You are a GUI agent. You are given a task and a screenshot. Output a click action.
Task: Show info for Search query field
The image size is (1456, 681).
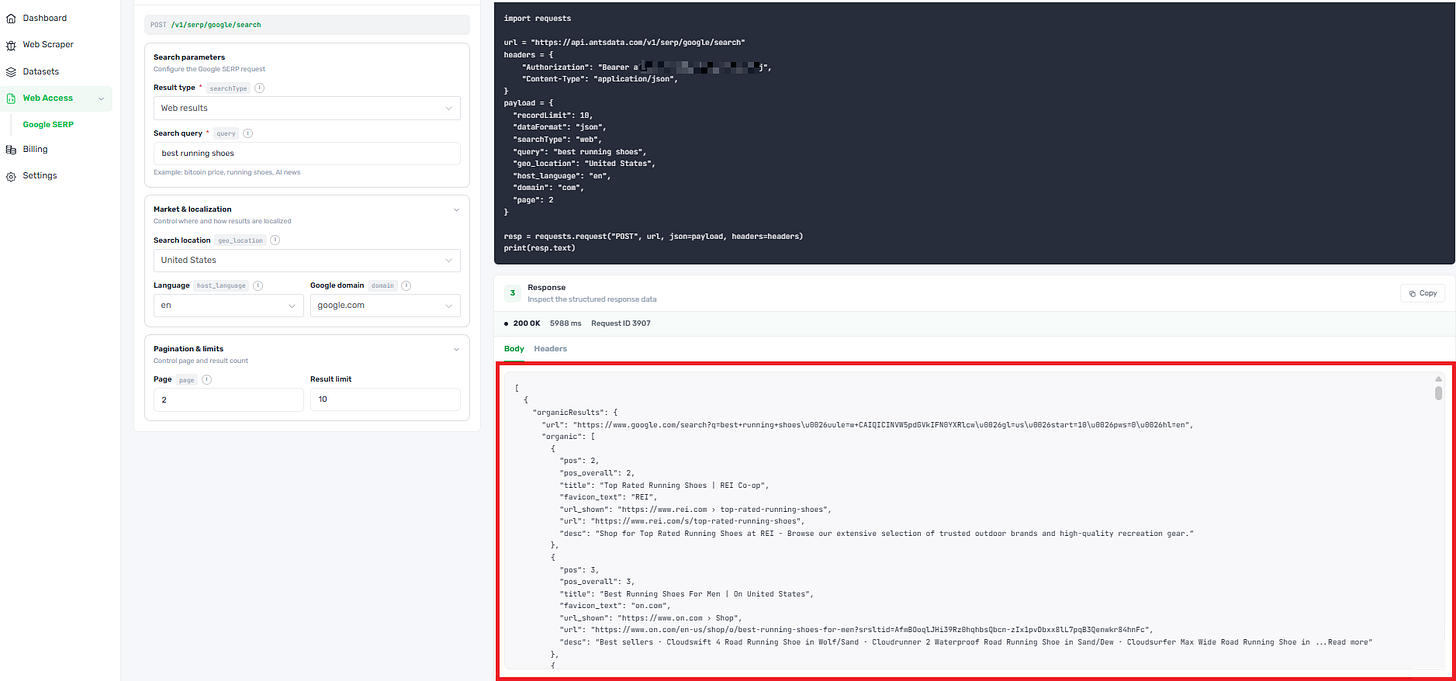click(248, 133)
